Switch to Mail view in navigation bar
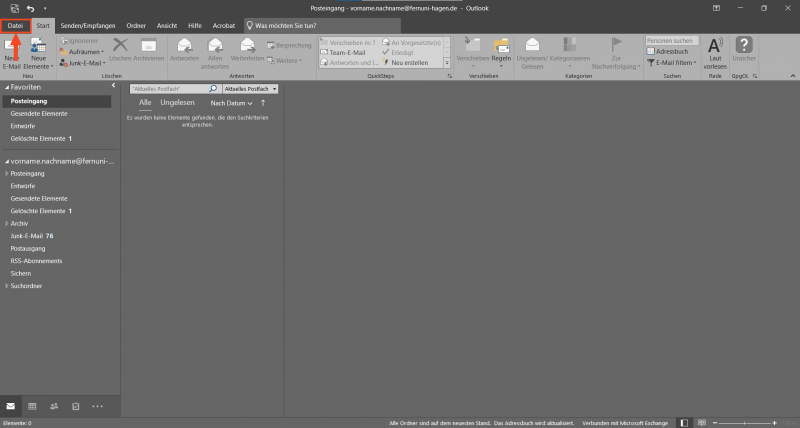This screenshot has height=428, width=800. [10, 407]
